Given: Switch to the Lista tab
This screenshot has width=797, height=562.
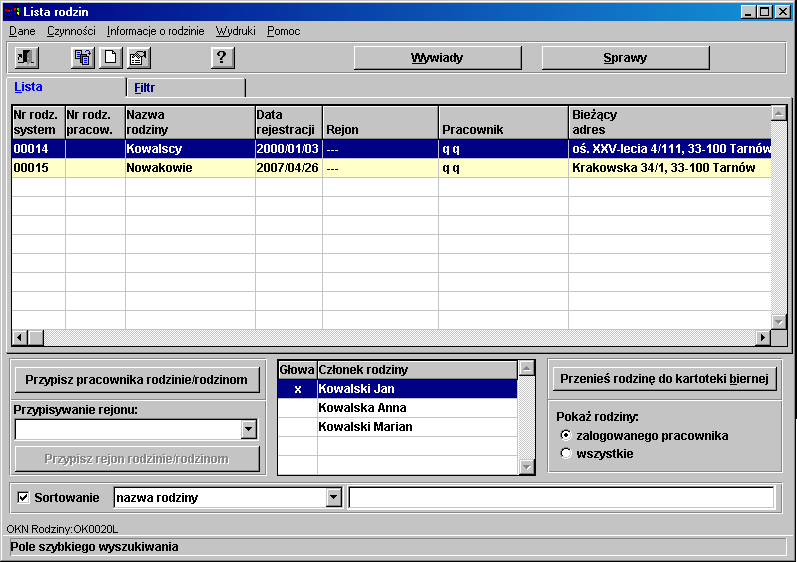Looking at the screenshot, I should (66, 87).
